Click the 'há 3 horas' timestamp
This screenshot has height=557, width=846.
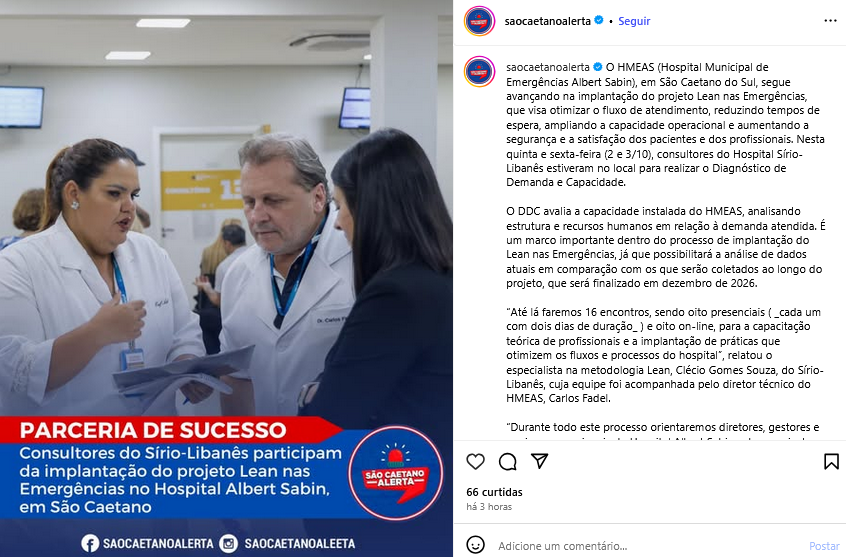point(489,507)
